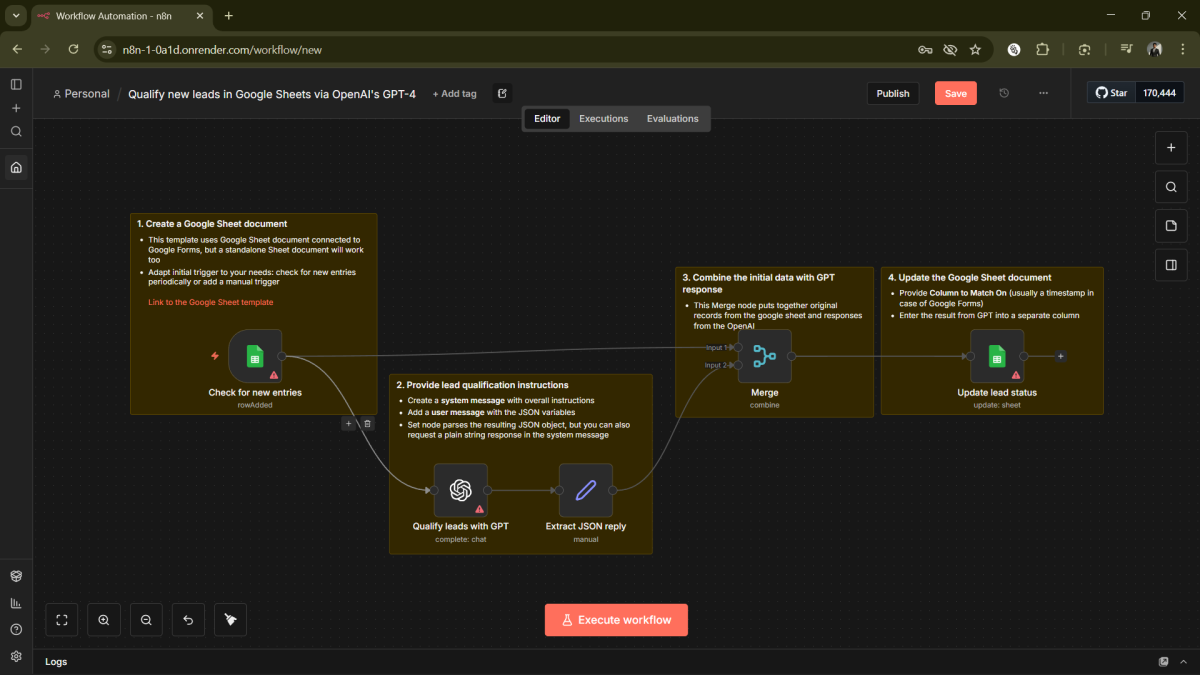Toggle the right side panel icon

pyautogui.click(x=1171, y=266)
